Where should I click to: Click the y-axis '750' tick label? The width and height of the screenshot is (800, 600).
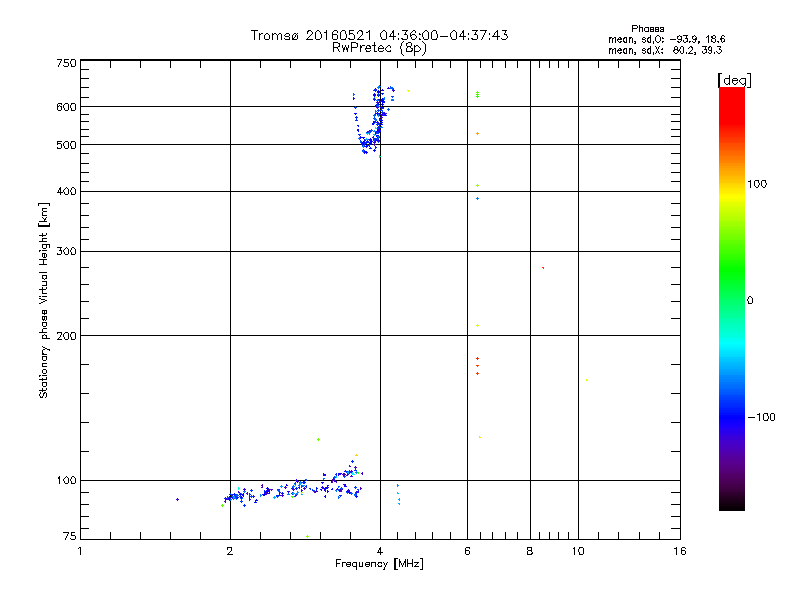[x=67, y=63]
